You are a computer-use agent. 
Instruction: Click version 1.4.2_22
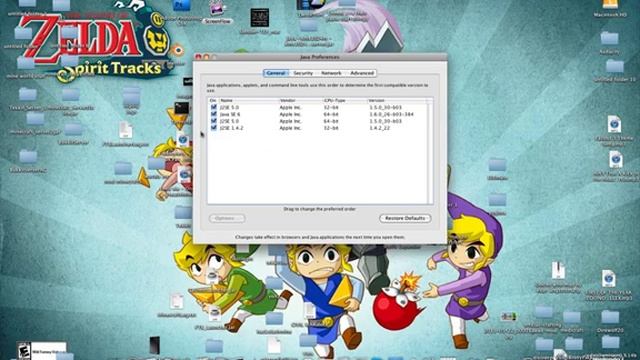tap(380, 128)
